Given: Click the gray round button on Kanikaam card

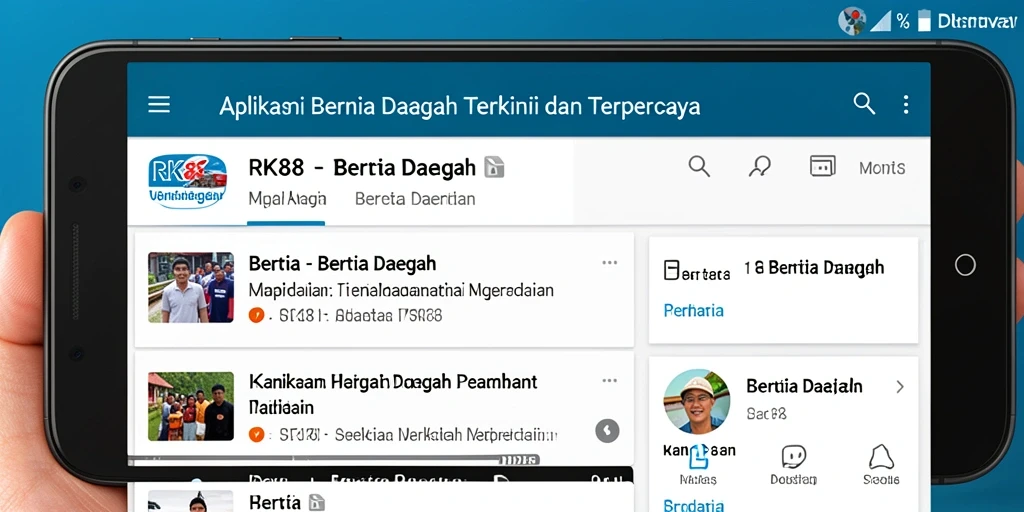Looking at the screenshot, I should point(607,430).
